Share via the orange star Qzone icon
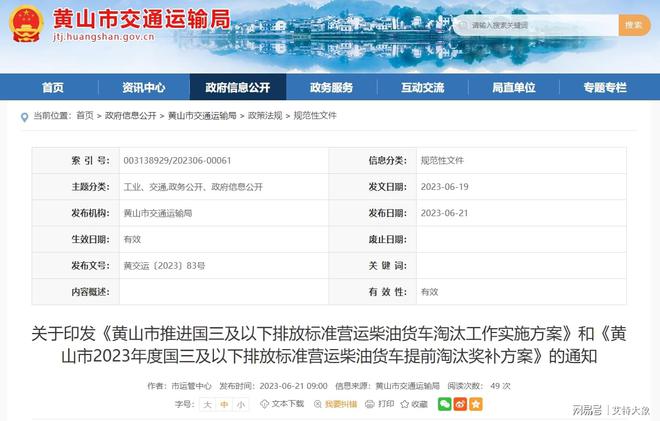The height and width of the screenshot is (421, 660). click(x=476, y=404)
